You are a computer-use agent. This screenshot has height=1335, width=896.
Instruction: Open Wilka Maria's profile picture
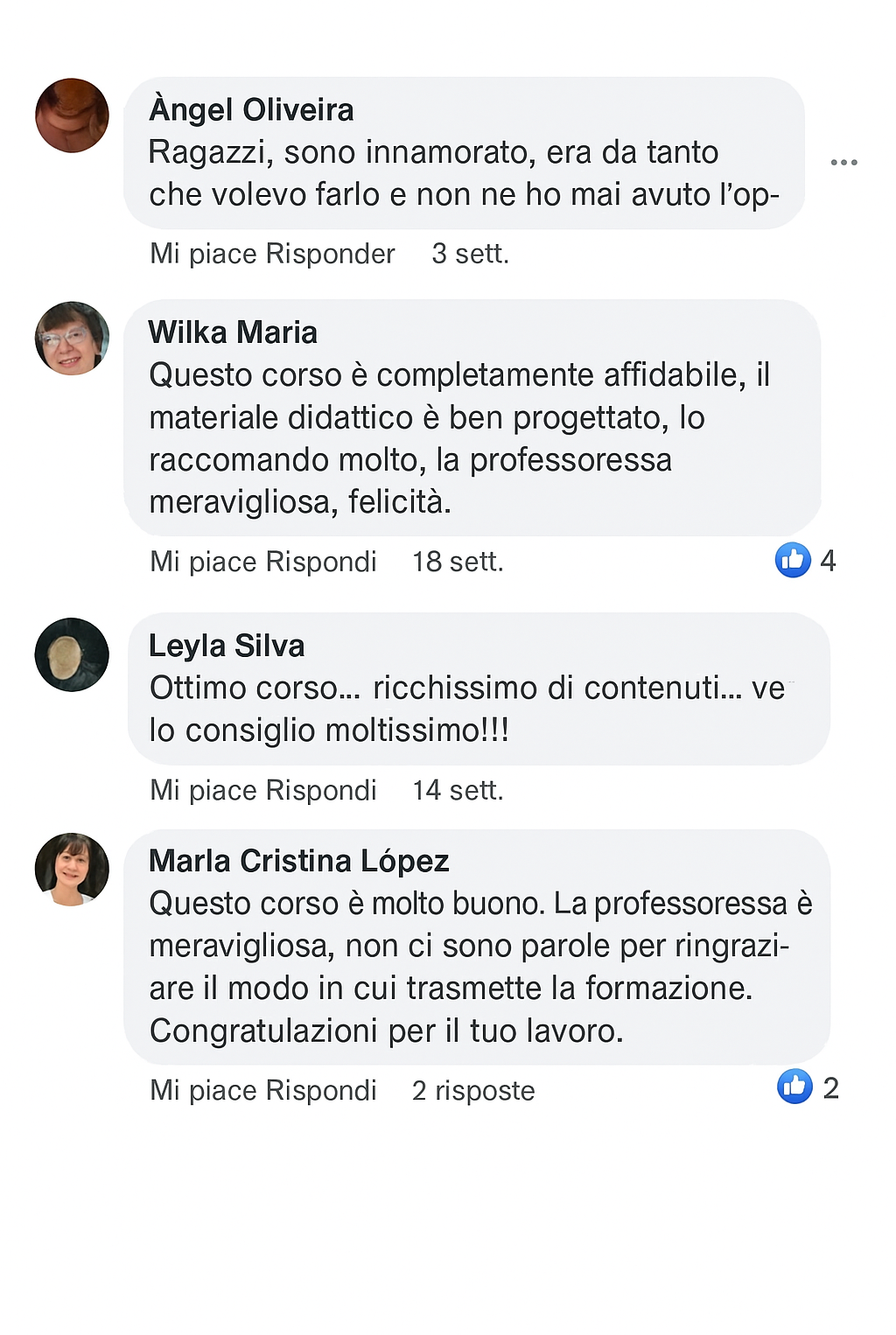[x=72, y=339]
